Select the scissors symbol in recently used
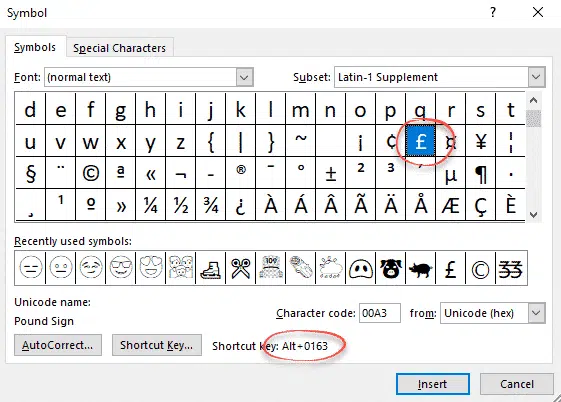This screenshot has width=561, height=402. (240, 268)
